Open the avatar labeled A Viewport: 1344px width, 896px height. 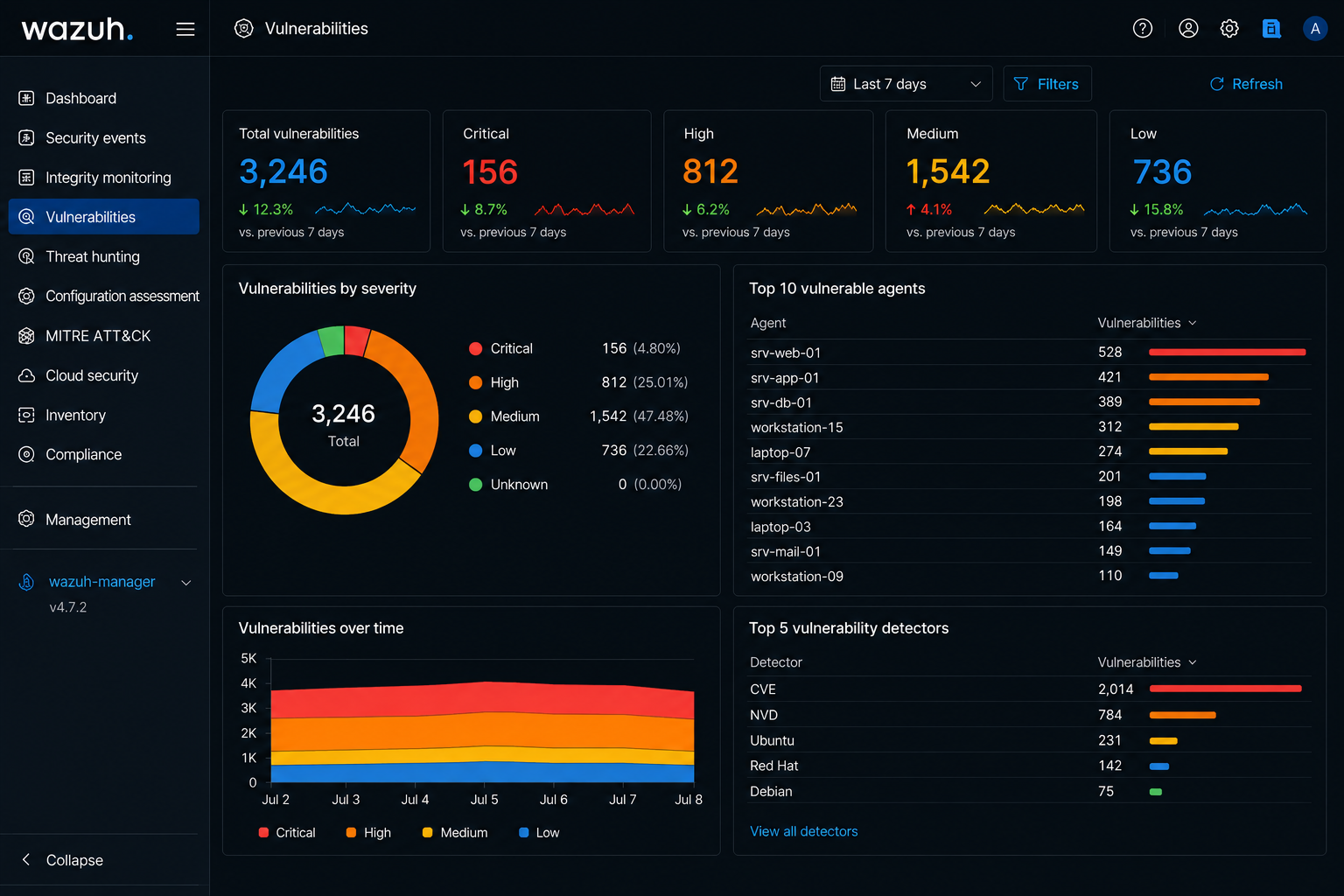click(1315, 29)
